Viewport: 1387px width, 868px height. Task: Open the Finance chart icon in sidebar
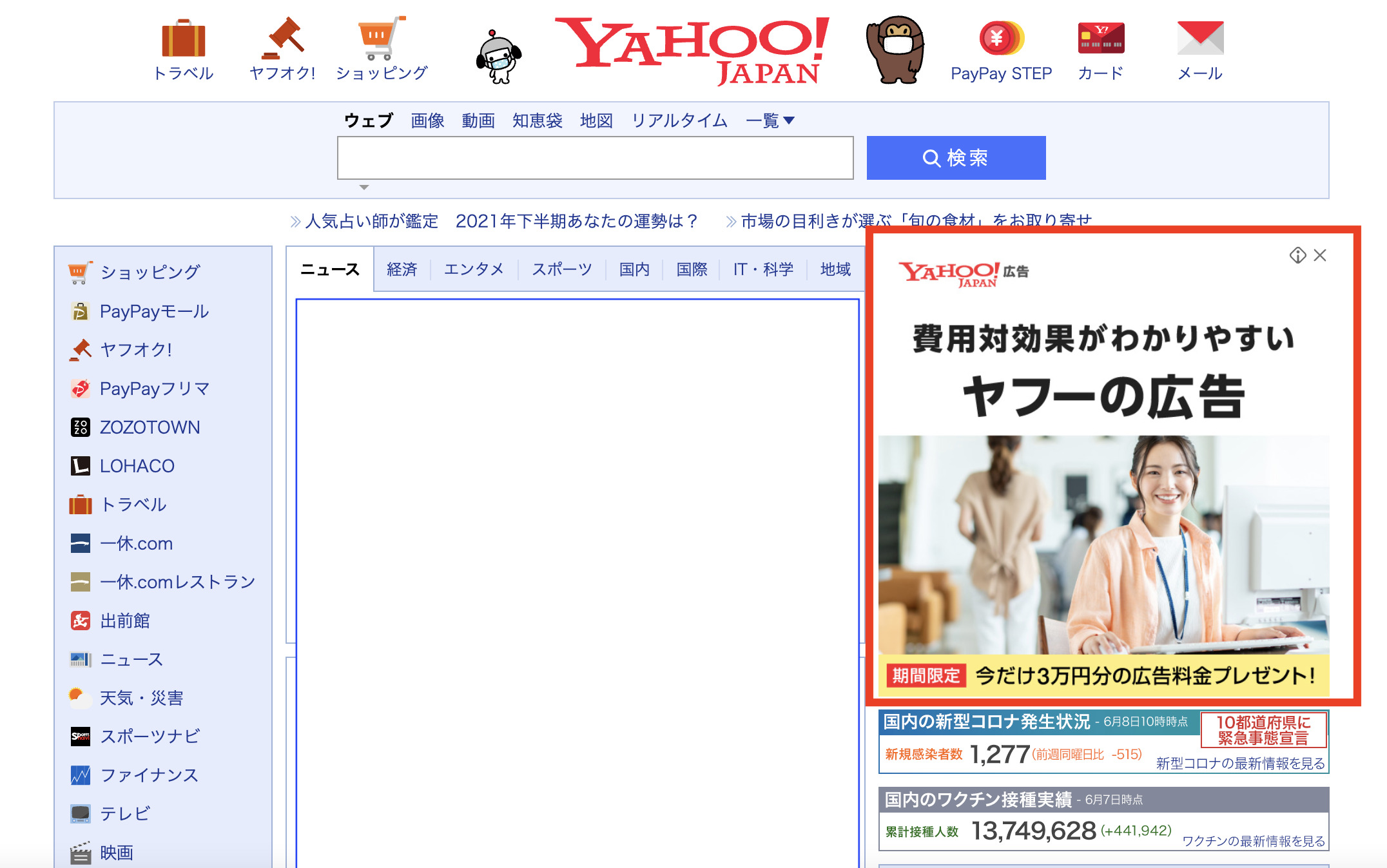(x=80, y=775)
